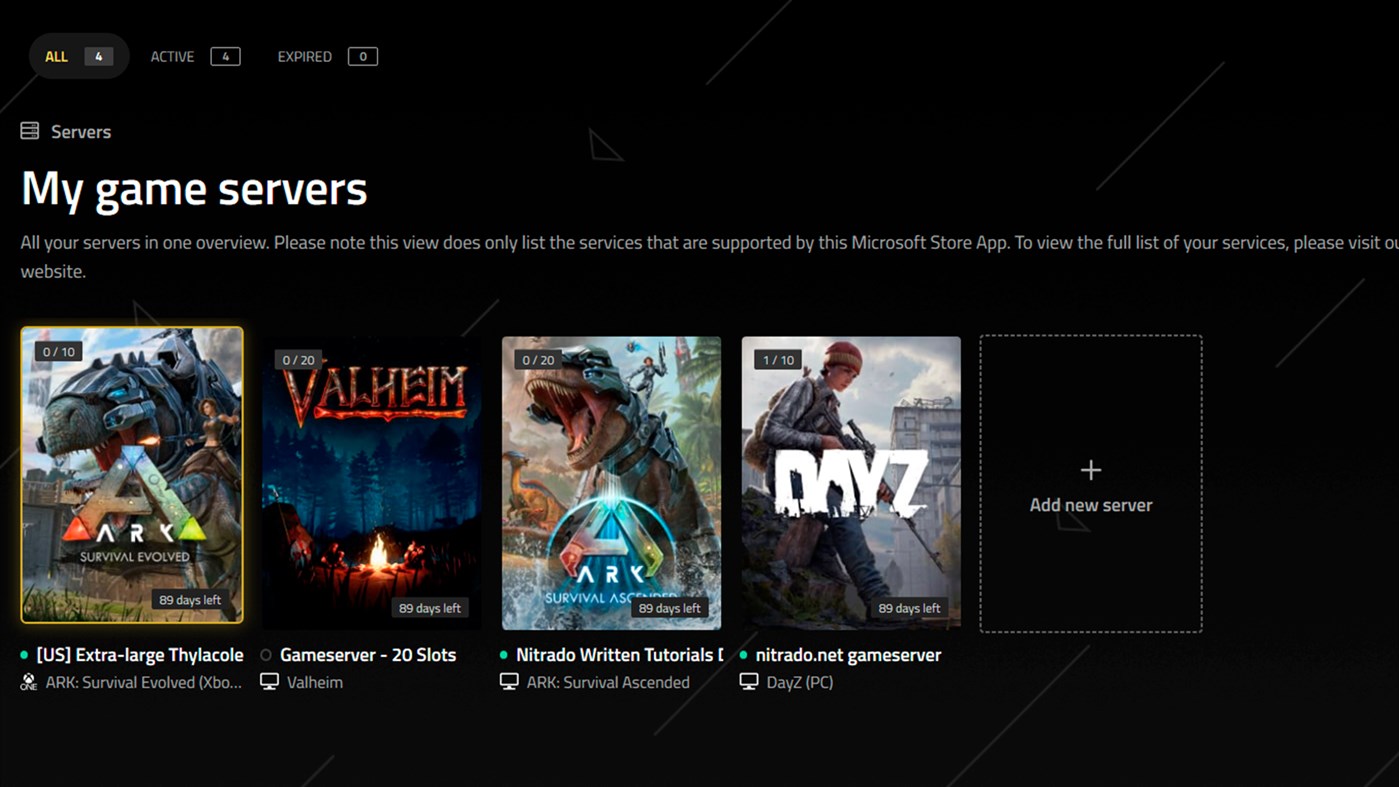This screenshot has width=1399, height=787.
Task: Click the green status dot of Nitrado Written Tutorials
Action: 504,655
